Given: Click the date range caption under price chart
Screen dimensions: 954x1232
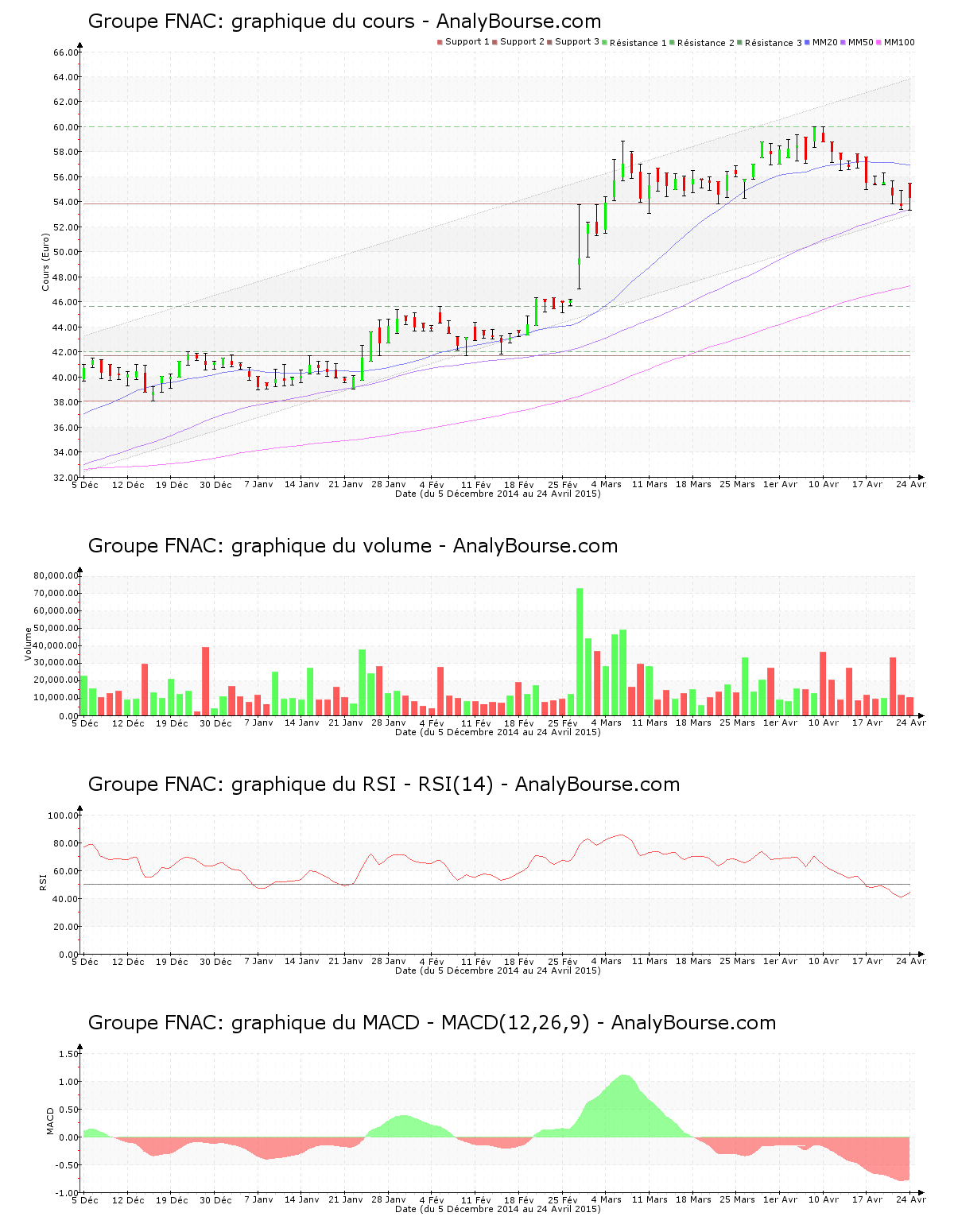Looking at the screenshot, I should click(x=498, y=494).
